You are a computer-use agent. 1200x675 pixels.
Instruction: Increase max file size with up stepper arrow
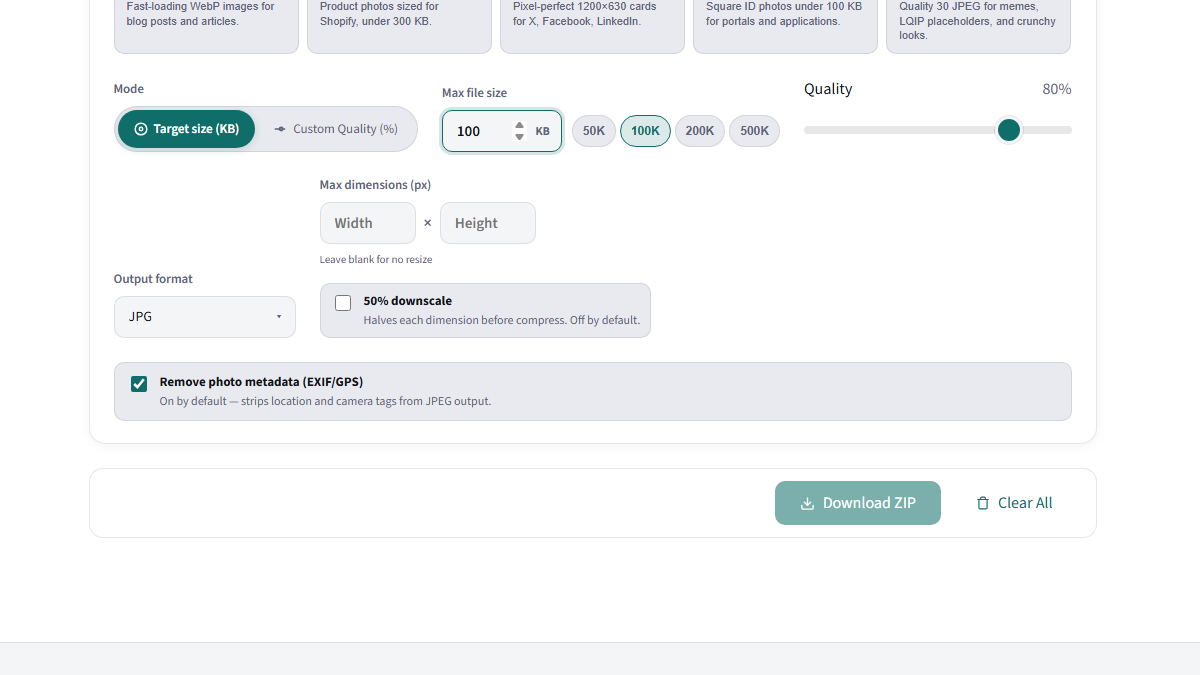coord(519,125)
